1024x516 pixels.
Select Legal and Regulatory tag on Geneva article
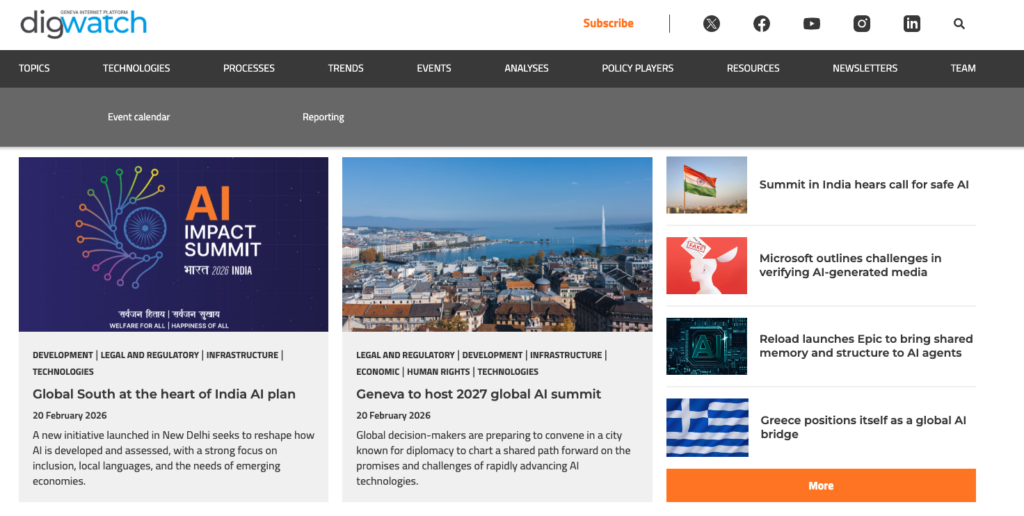406,355
